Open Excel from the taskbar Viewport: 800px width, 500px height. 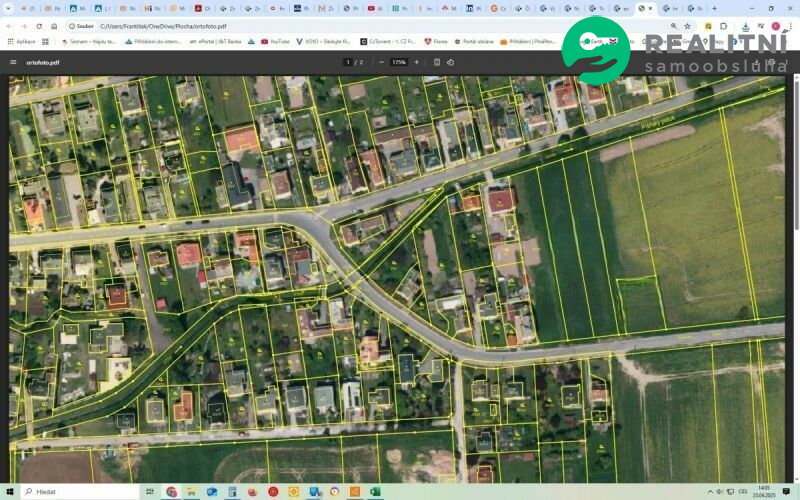pos(375,492)
